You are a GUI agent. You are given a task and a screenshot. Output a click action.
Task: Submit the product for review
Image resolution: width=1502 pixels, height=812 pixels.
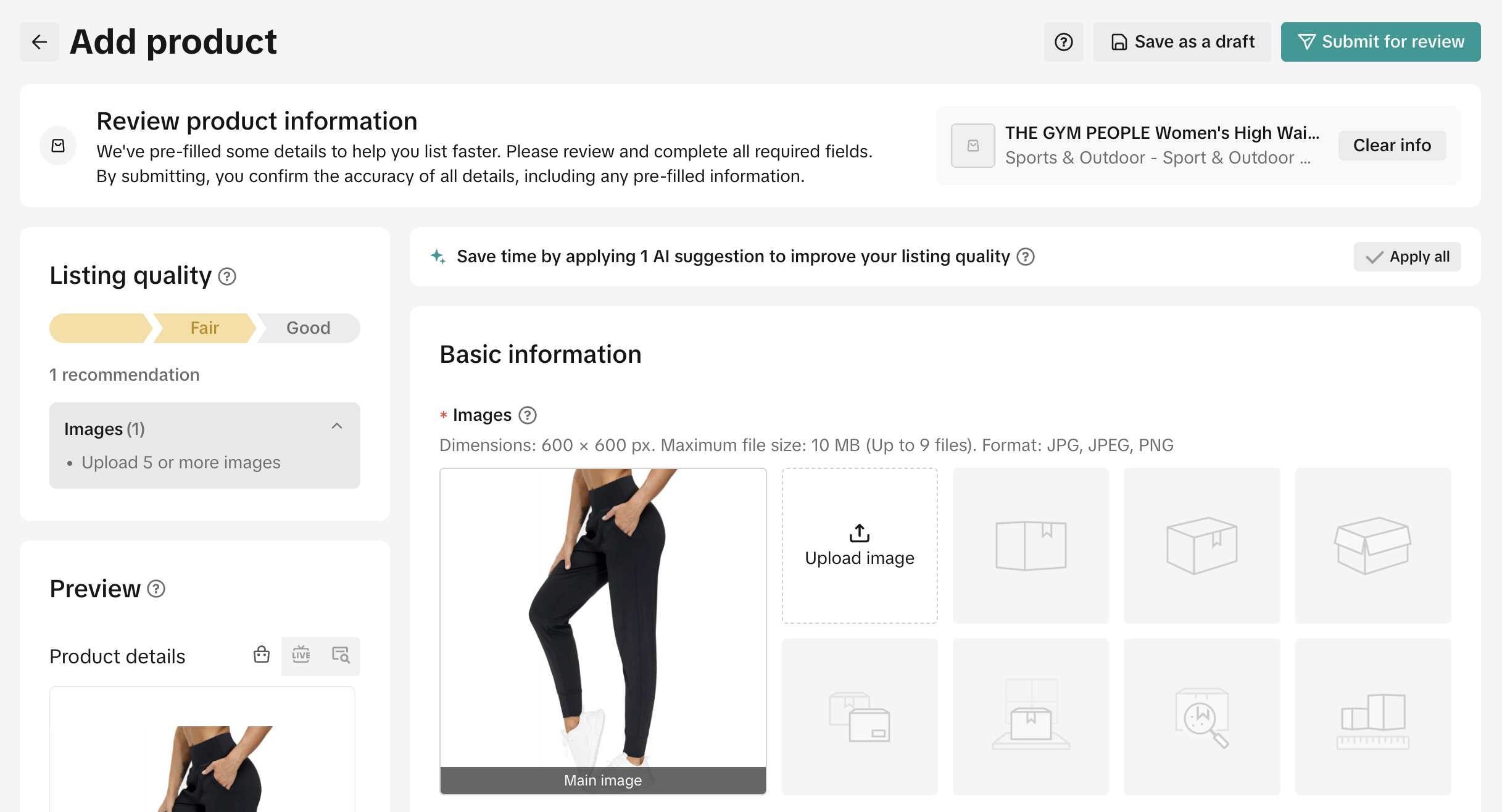tap(1380, 42)
